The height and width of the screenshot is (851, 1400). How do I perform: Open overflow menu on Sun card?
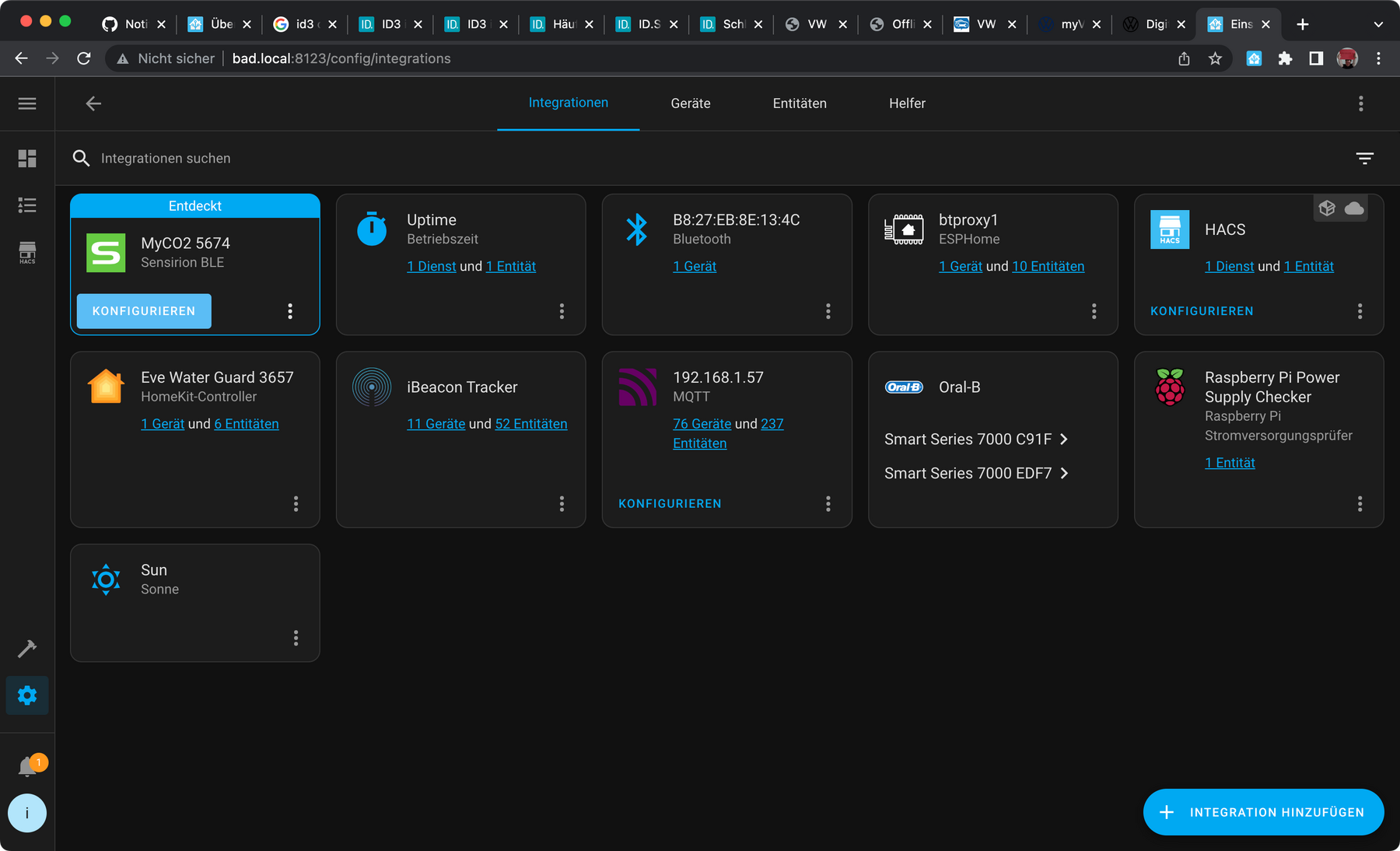tap(296, 638)
